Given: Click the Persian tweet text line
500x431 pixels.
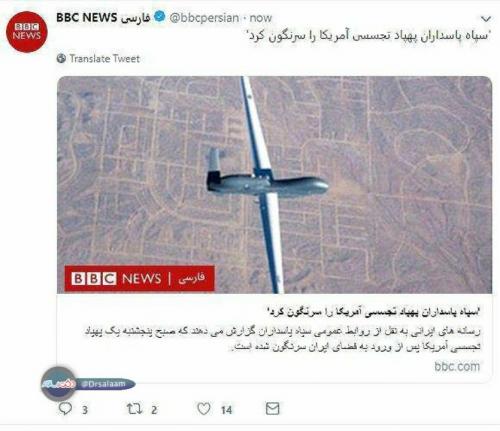Looking at the screenshot, I should 369,36.
